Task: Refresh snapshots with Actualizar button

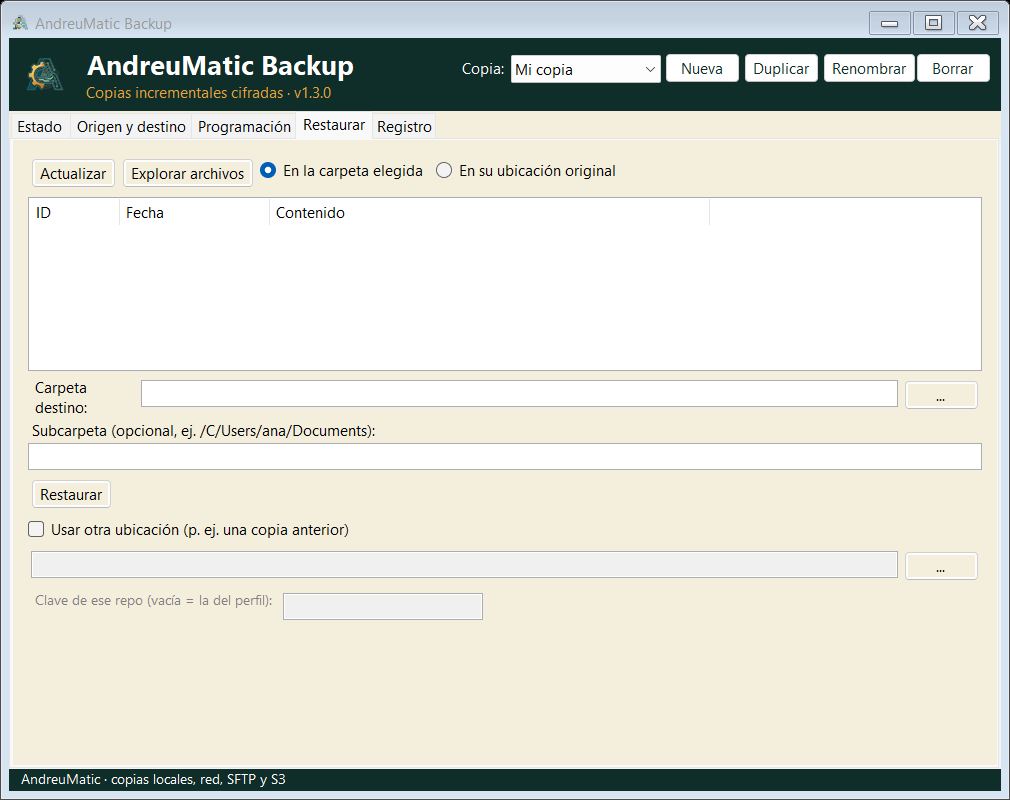Action: tap(73, 173)
